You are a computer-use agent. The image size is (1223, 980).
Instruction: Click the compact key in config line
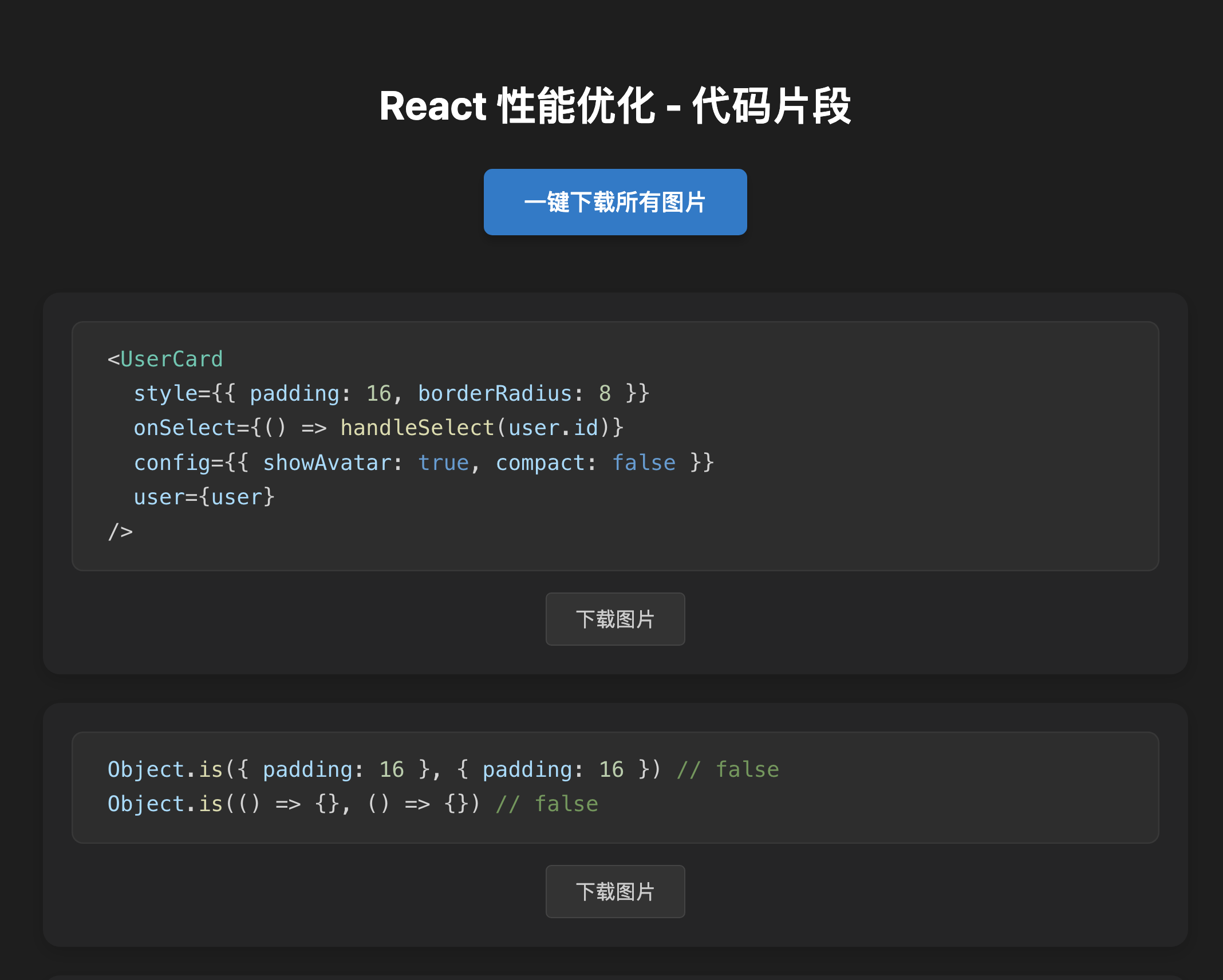point(540,463)
